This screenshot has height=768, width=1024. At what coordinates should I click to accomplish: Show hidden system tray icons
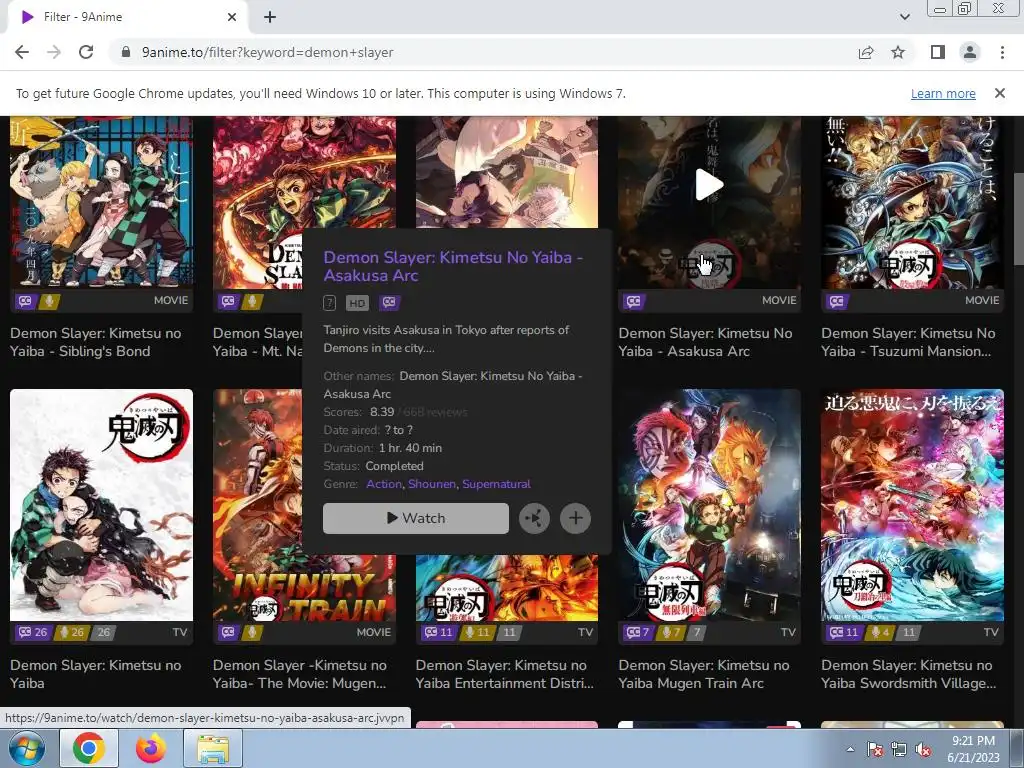pyautogui.click(x=850, y=749)
